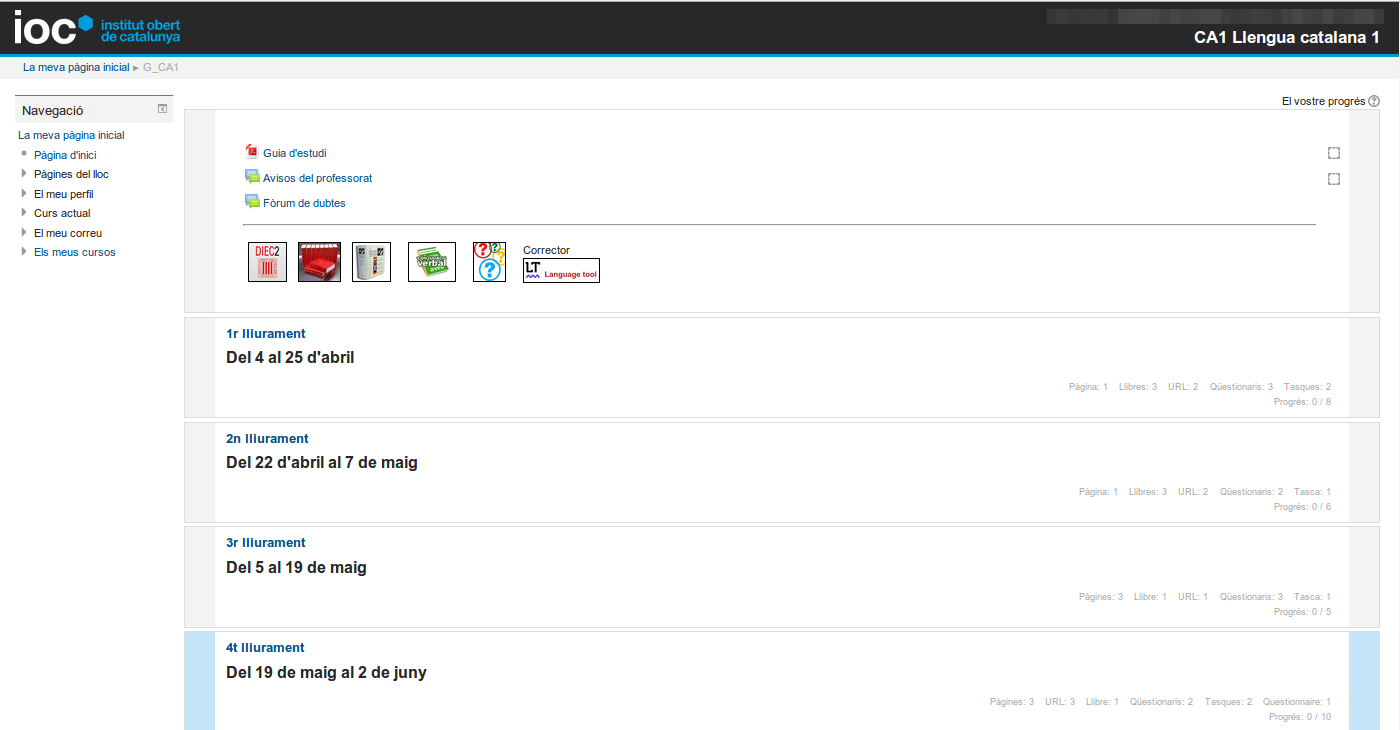The image size is (1400, 730).
Task: Open the DIEC2 dictionary icon
Action: pos(267,262)
